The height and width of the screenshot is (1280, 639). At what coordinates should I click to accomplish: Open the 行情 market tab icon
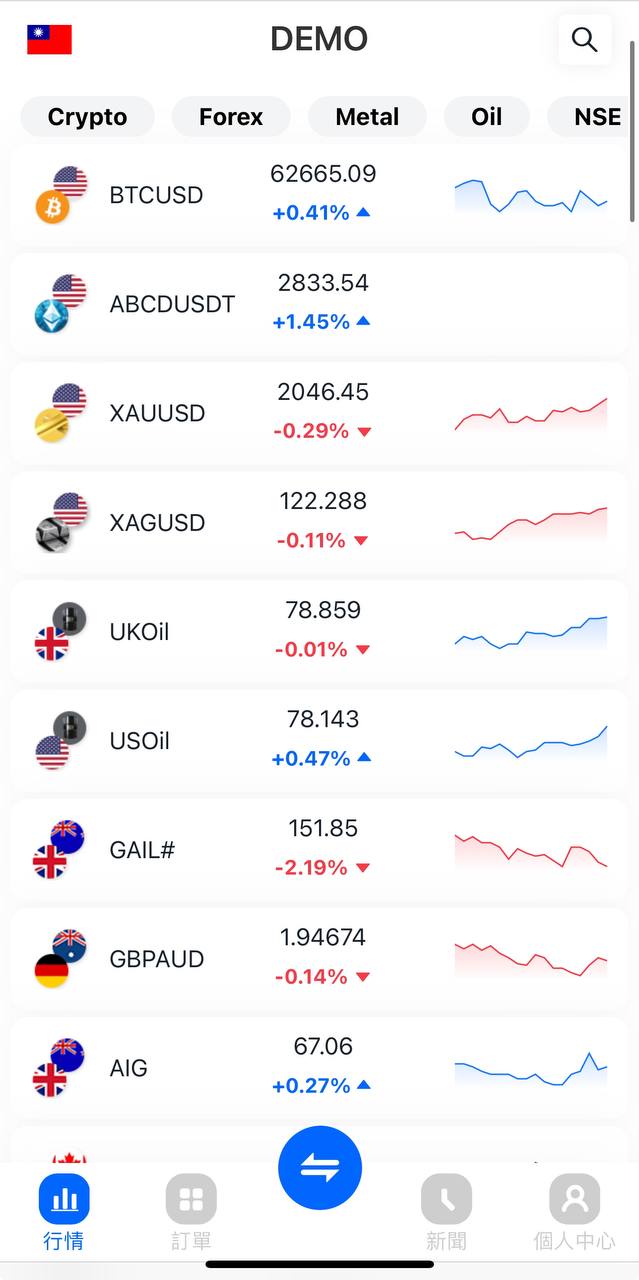click(64, 1199)
